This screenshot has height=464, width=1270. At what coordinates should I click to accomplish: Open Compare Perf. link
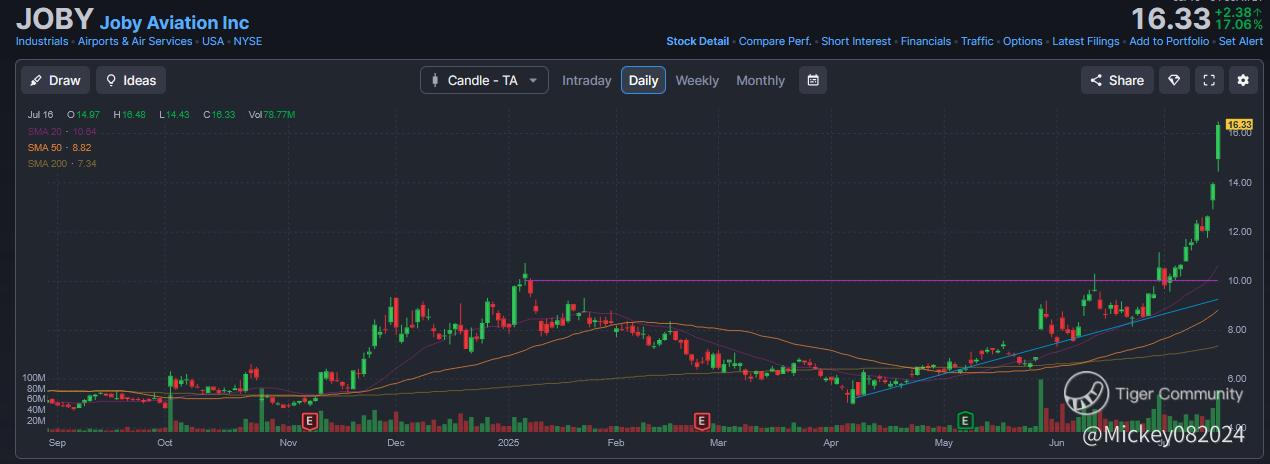pyautogui.click(x=775, y=41)
